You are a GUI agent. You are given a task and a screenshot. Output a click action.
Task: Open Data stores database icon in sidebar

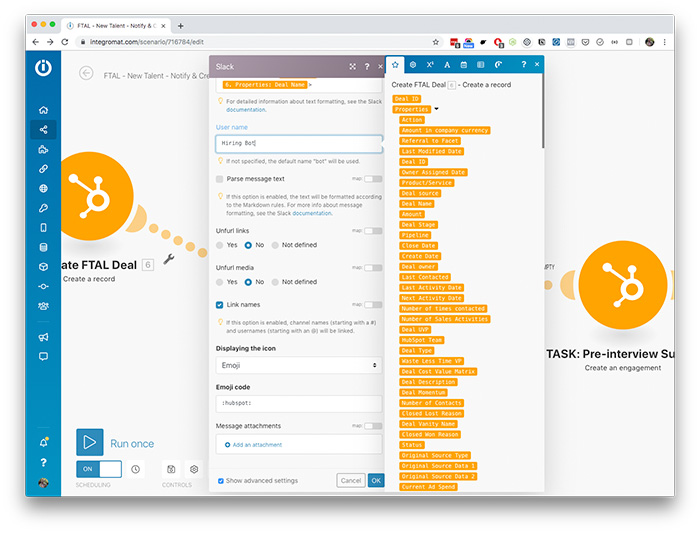click(43, 247)
